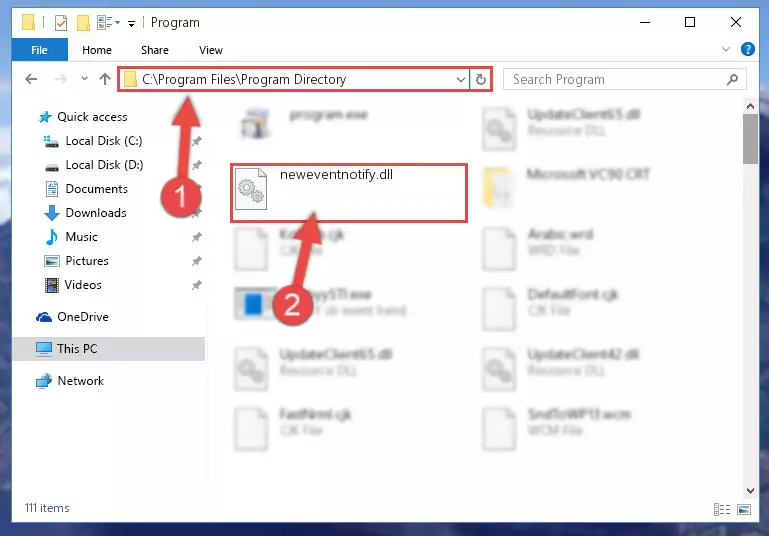This screenshot has width=769, height=536.
Task: Open the File ribbon tab
Action: point(39,50)
